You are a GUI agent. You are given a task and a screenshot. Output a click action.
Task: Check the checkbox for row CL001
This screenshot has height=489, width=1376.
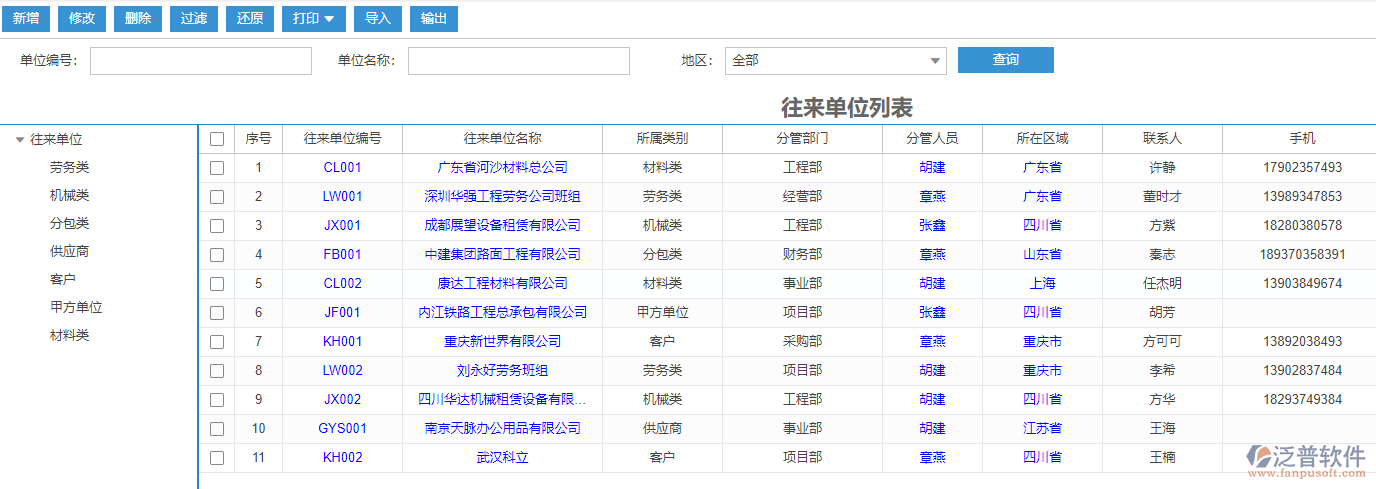217,168
